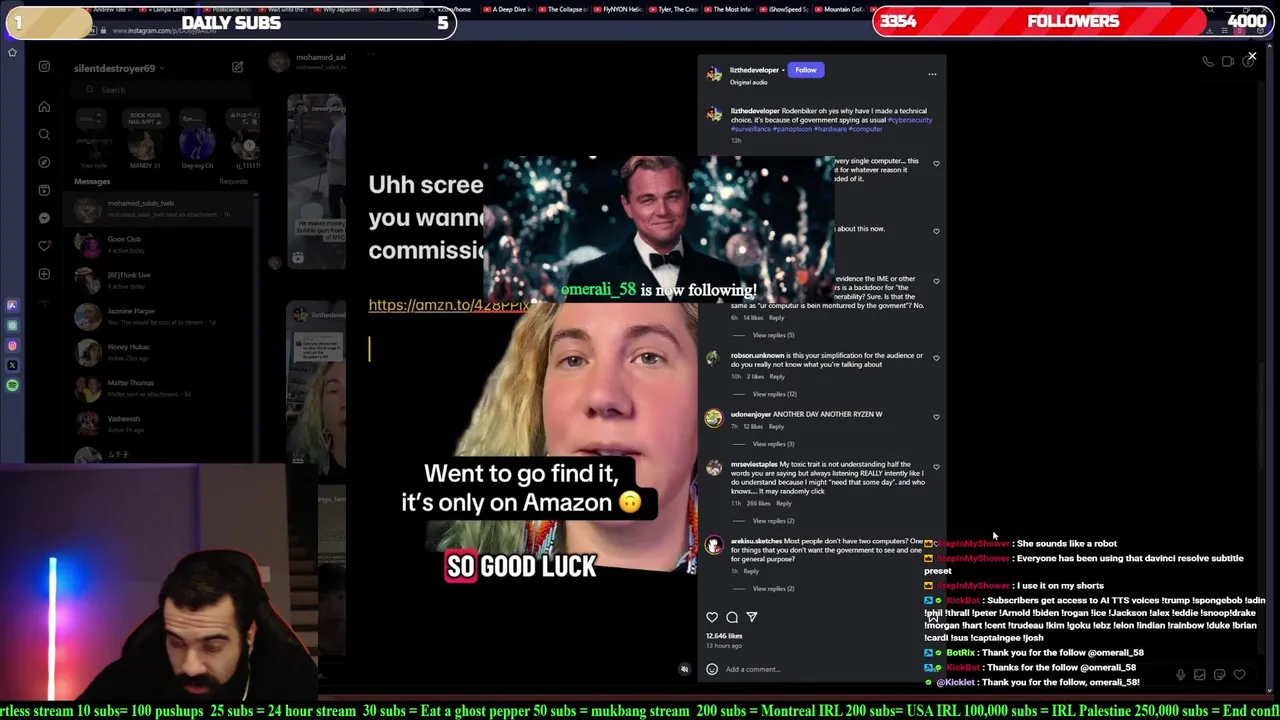Viewport: 1280px width, 720px height.
Task: Open Instagram icon in browser sidebar
Action: click(x=12, y=345)
